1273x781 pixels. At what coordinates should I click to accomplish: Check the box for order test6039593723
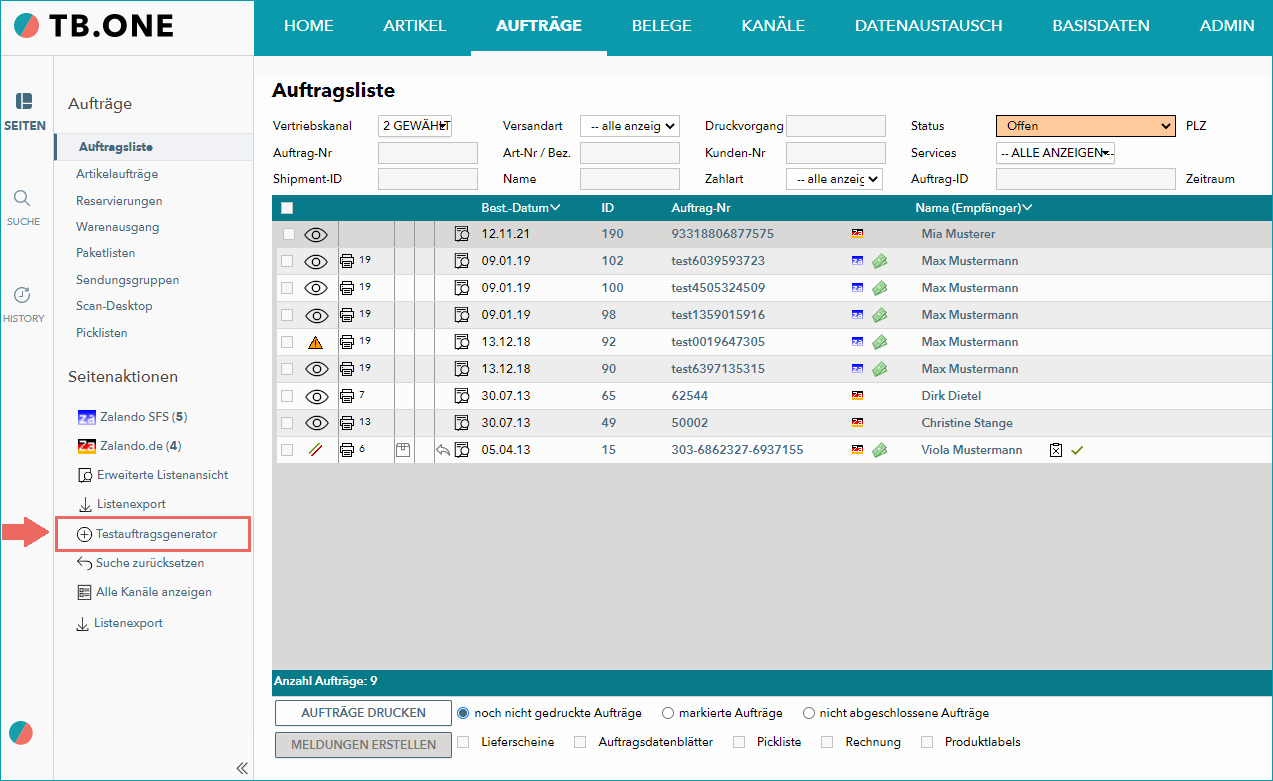click(287, 261)
